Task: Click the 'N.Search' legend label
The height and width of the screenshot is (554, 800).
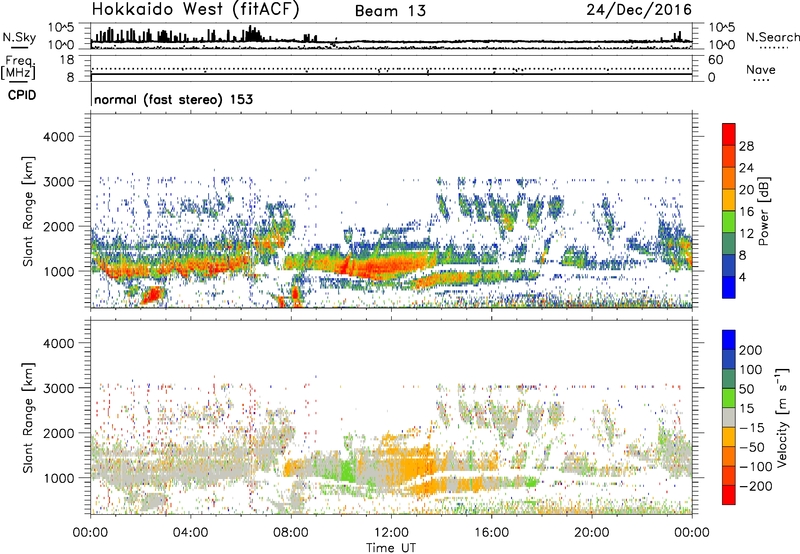Action: 772,37
